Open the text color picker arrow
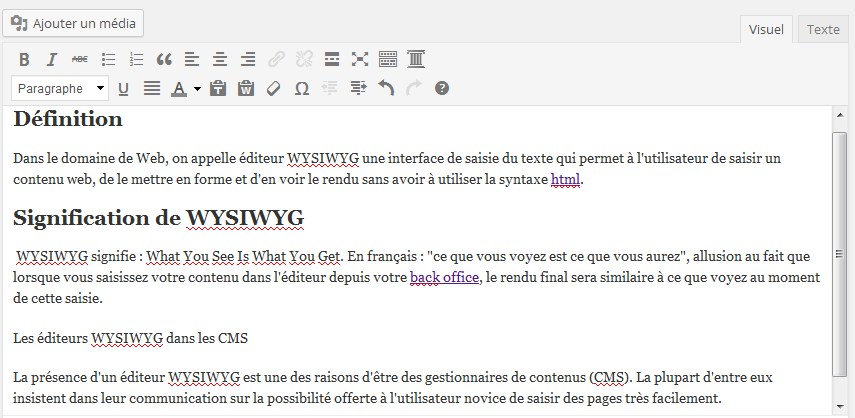The width and height of the screenshot is (855, 418). (197, 88)
